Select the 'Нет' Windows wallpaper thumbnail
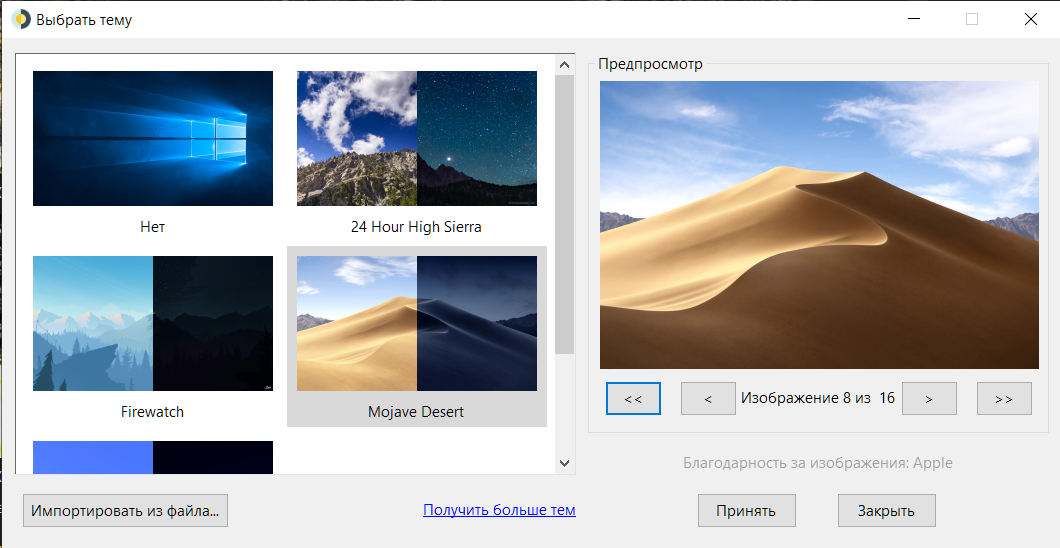The width and height of the screenshot is (1060, 548). click(x=153, y=138)
